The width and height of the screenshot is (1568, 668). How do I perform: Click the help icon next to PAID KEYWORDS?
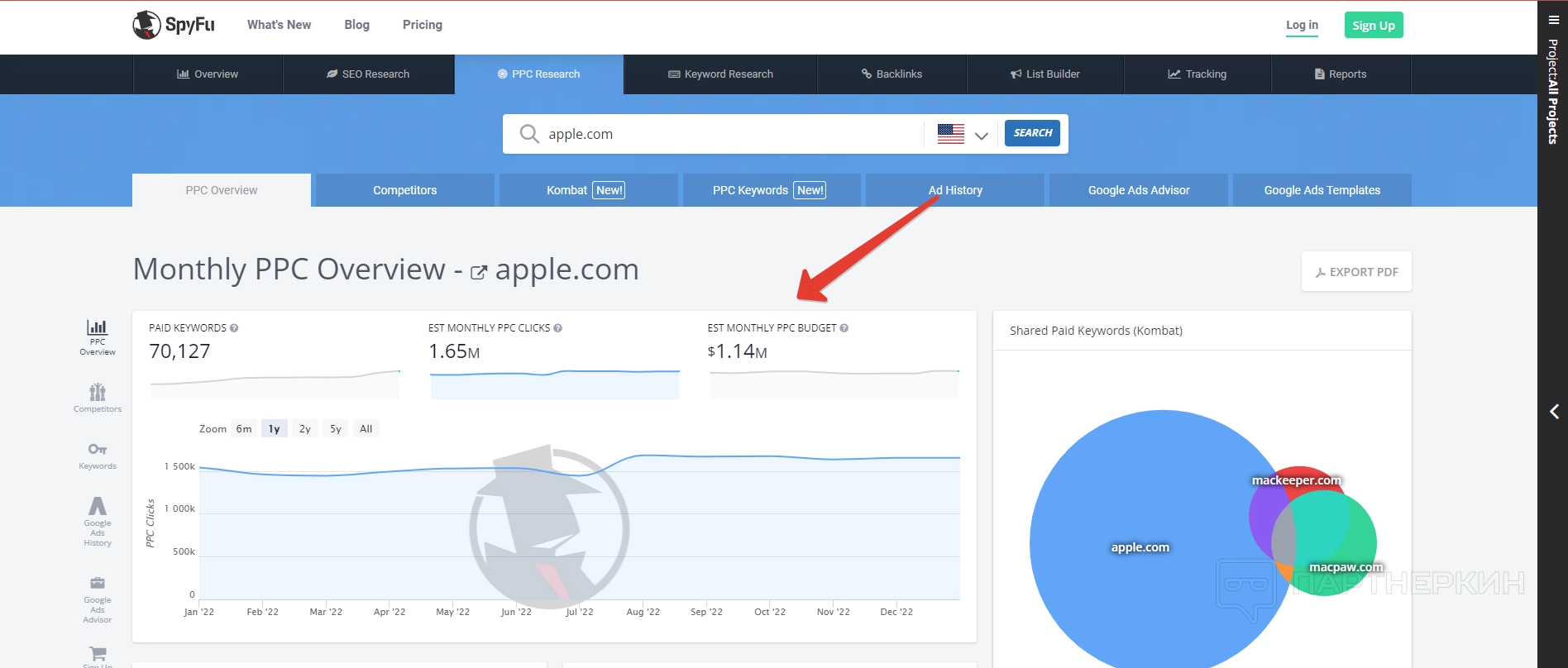(x=234, y=328)
